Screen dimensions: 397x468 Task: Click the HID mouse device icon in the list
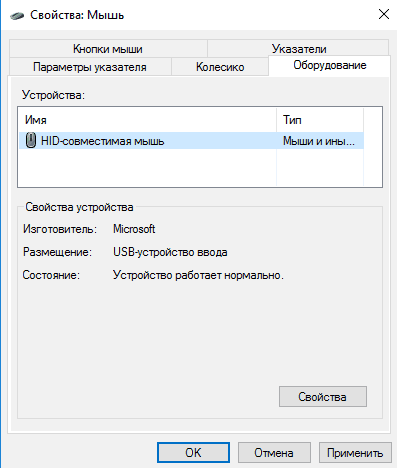(31, 140)
